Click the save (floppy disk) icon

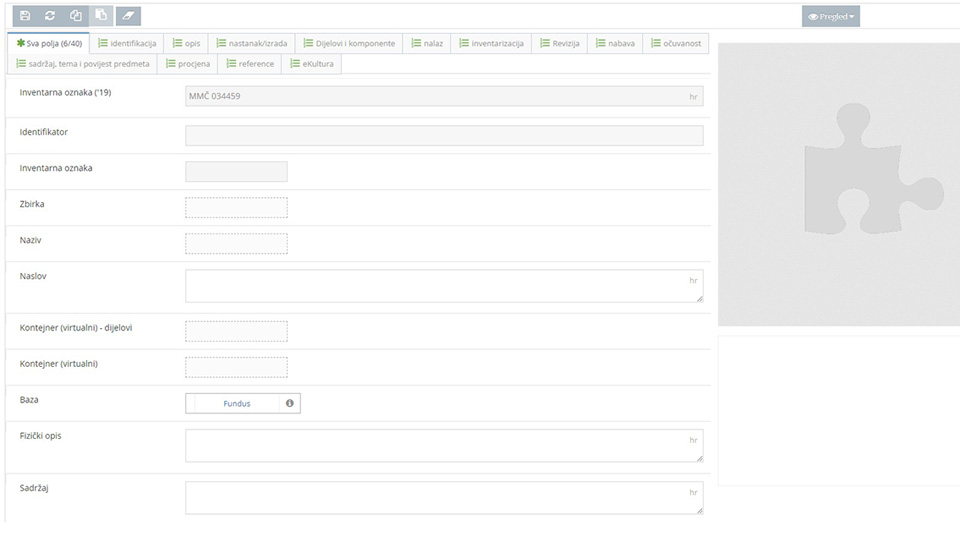25,16
